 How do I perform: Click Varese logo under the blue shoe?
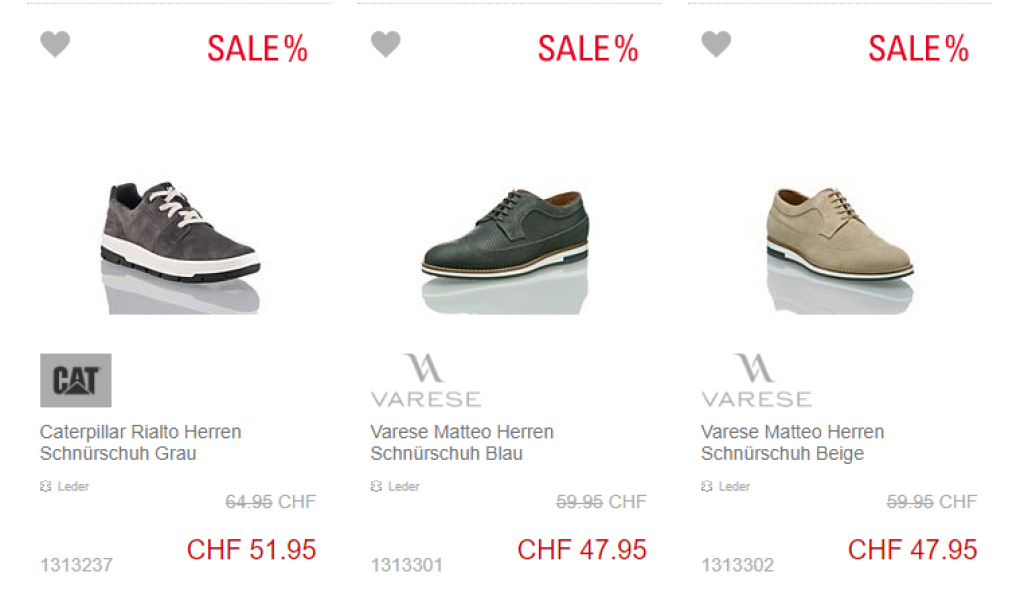click(426, 380)
